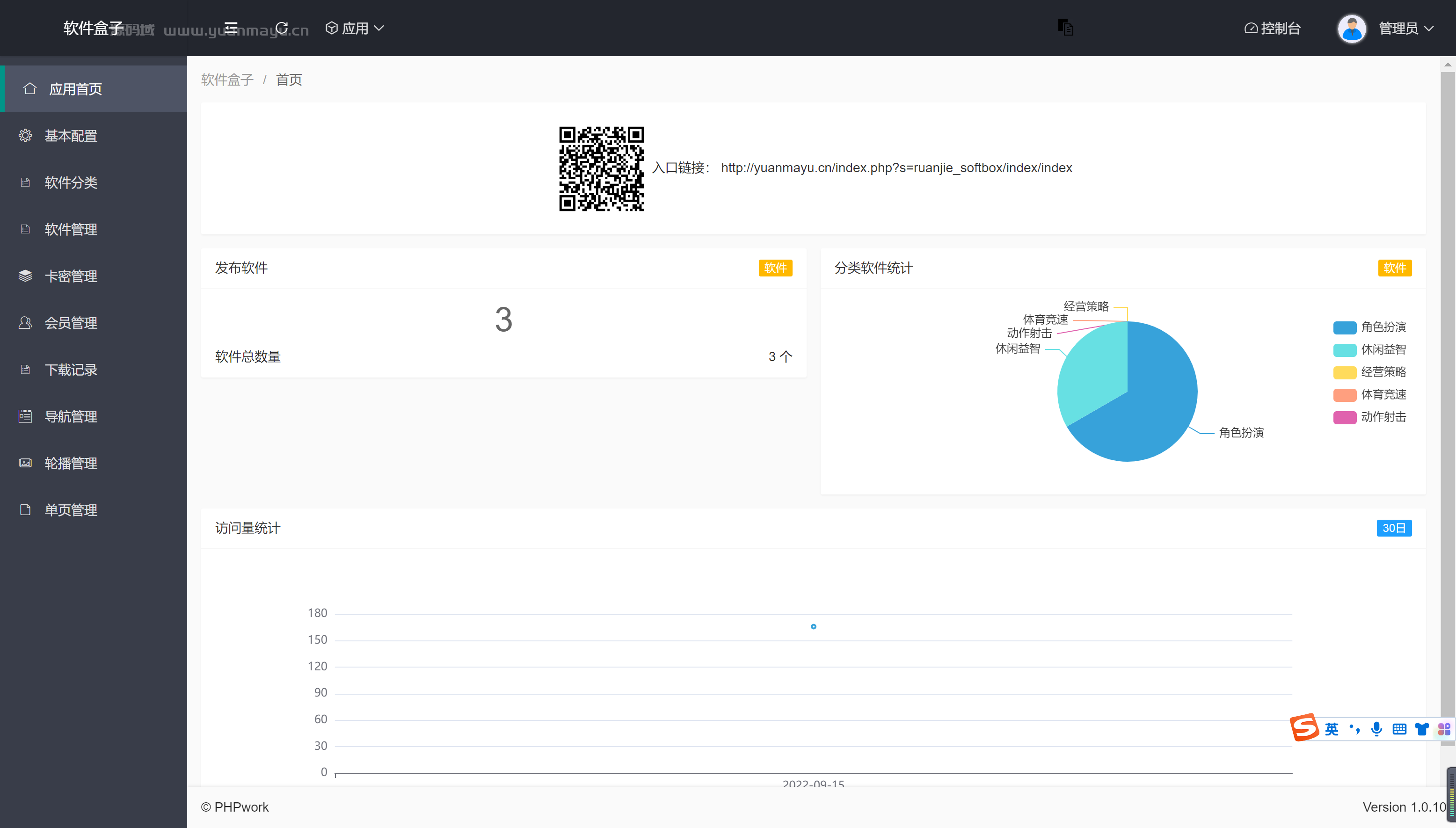This screenshot has height=828, width=1456.
Task: Click the sidebar collapse hamburger icon
Action: point(230,28)
